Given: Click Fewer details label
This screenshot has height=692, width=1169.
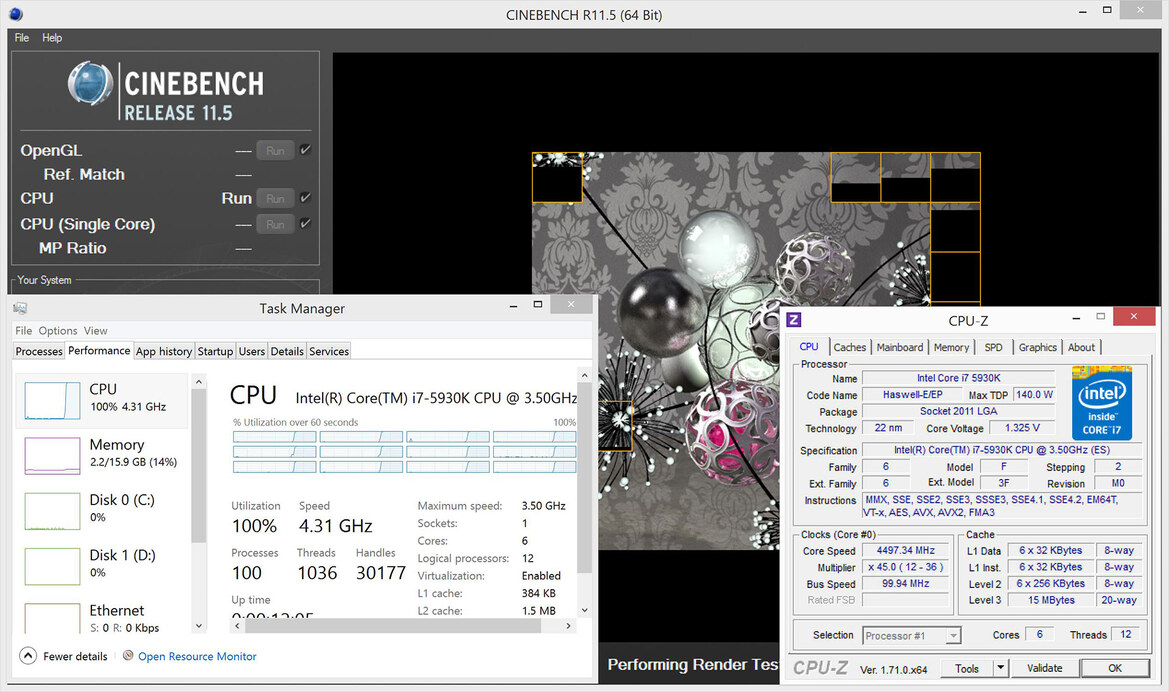Looking at the screenshot, I should pyautogui.click(x=75, y=656).
